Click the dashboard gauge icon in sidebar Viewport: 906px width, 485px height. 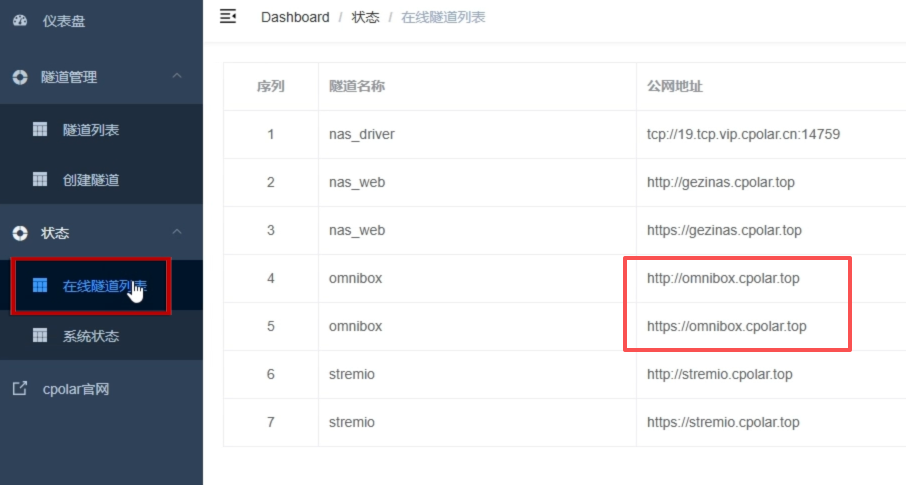(19, 21)
